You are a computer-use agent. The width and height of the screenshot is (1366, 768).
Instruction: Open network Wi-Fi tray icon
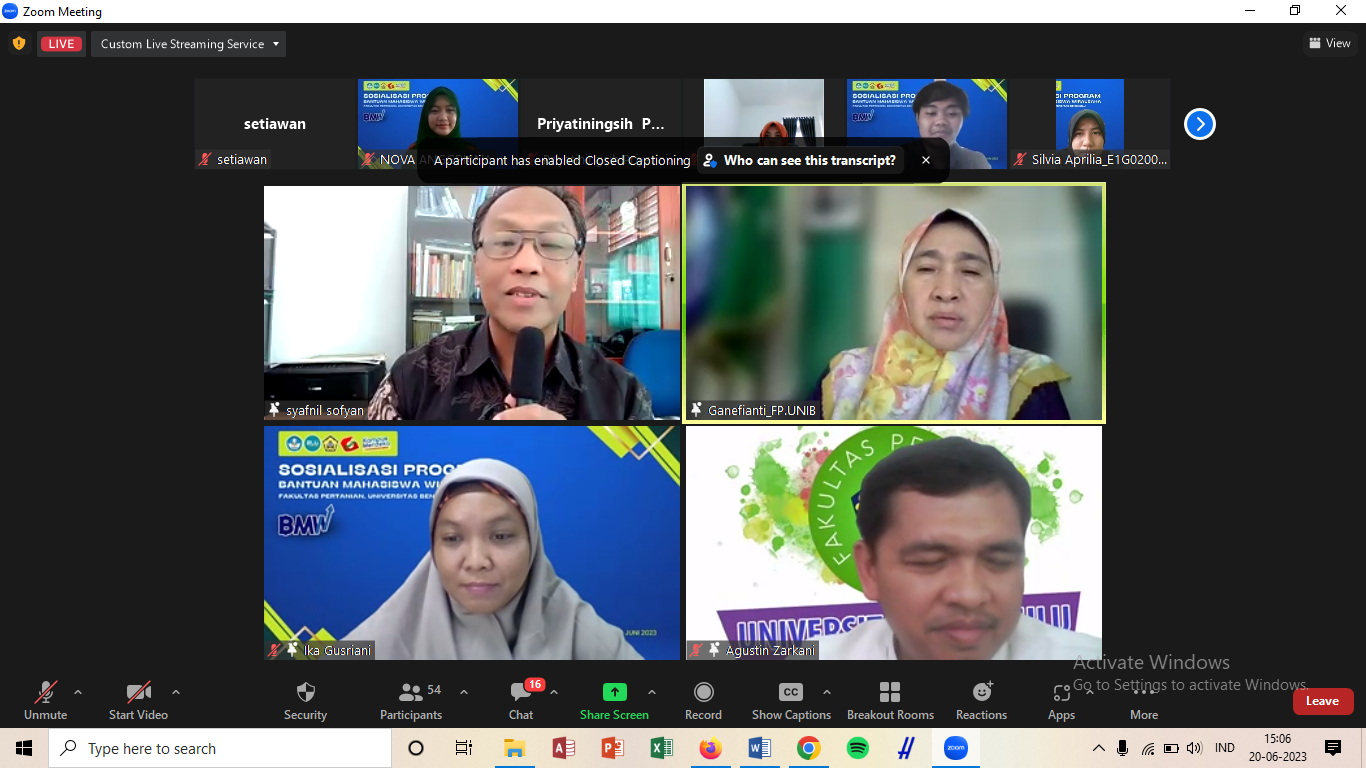(1147, 748)
